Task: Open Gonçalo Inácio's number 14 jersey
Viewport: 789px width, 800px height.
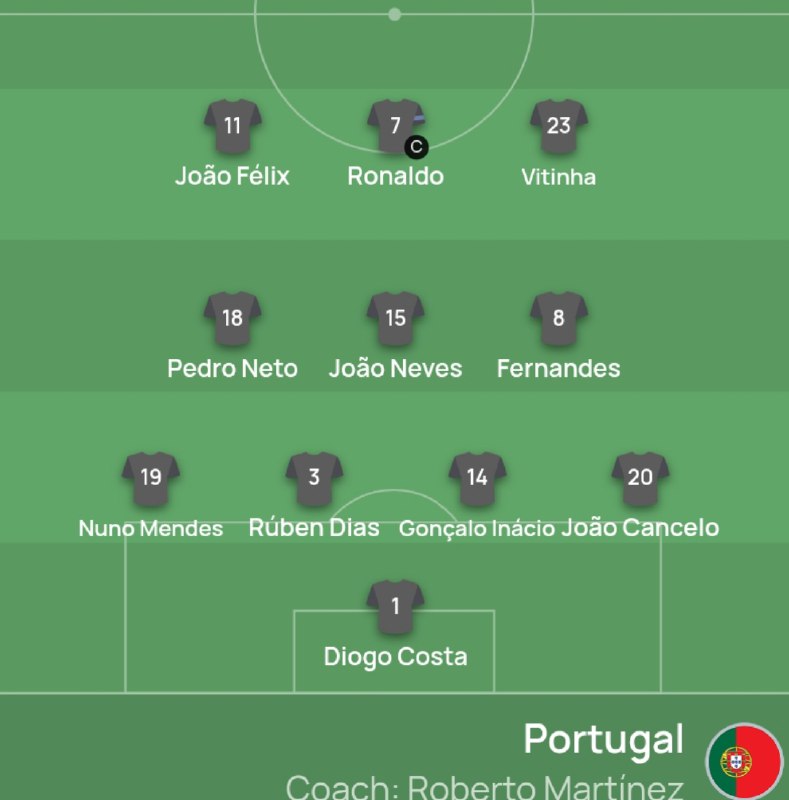Action: tap(477, 479)
